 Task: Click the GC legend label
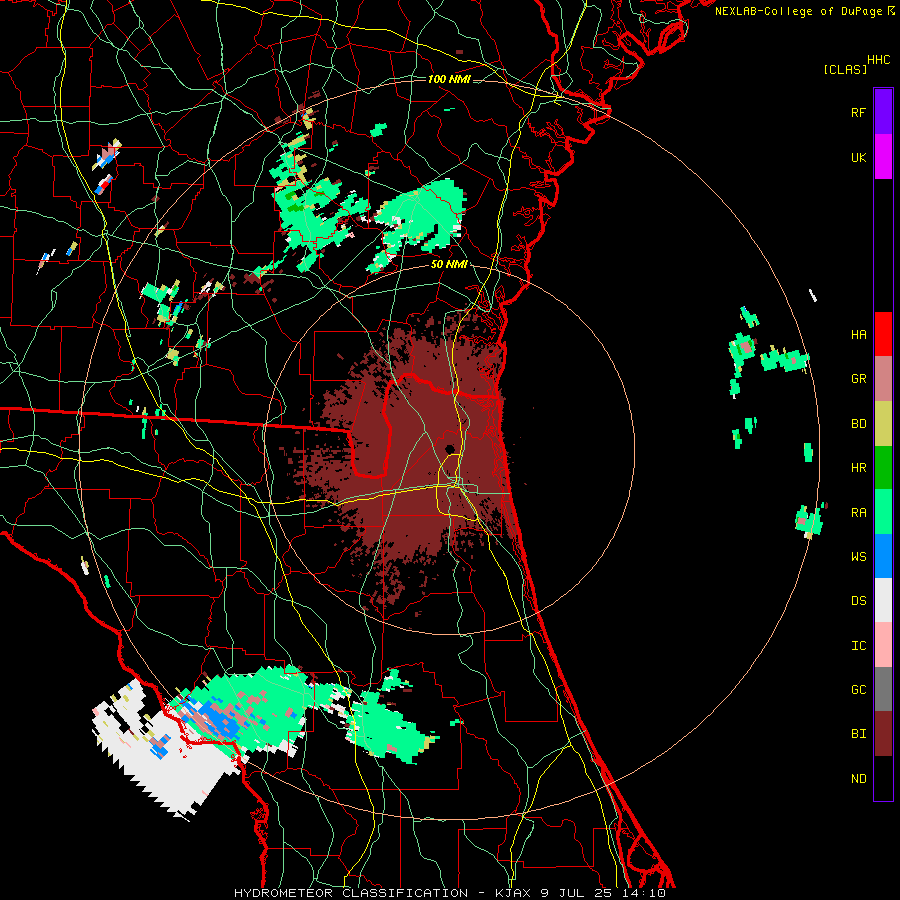click(x=858, y=689)
